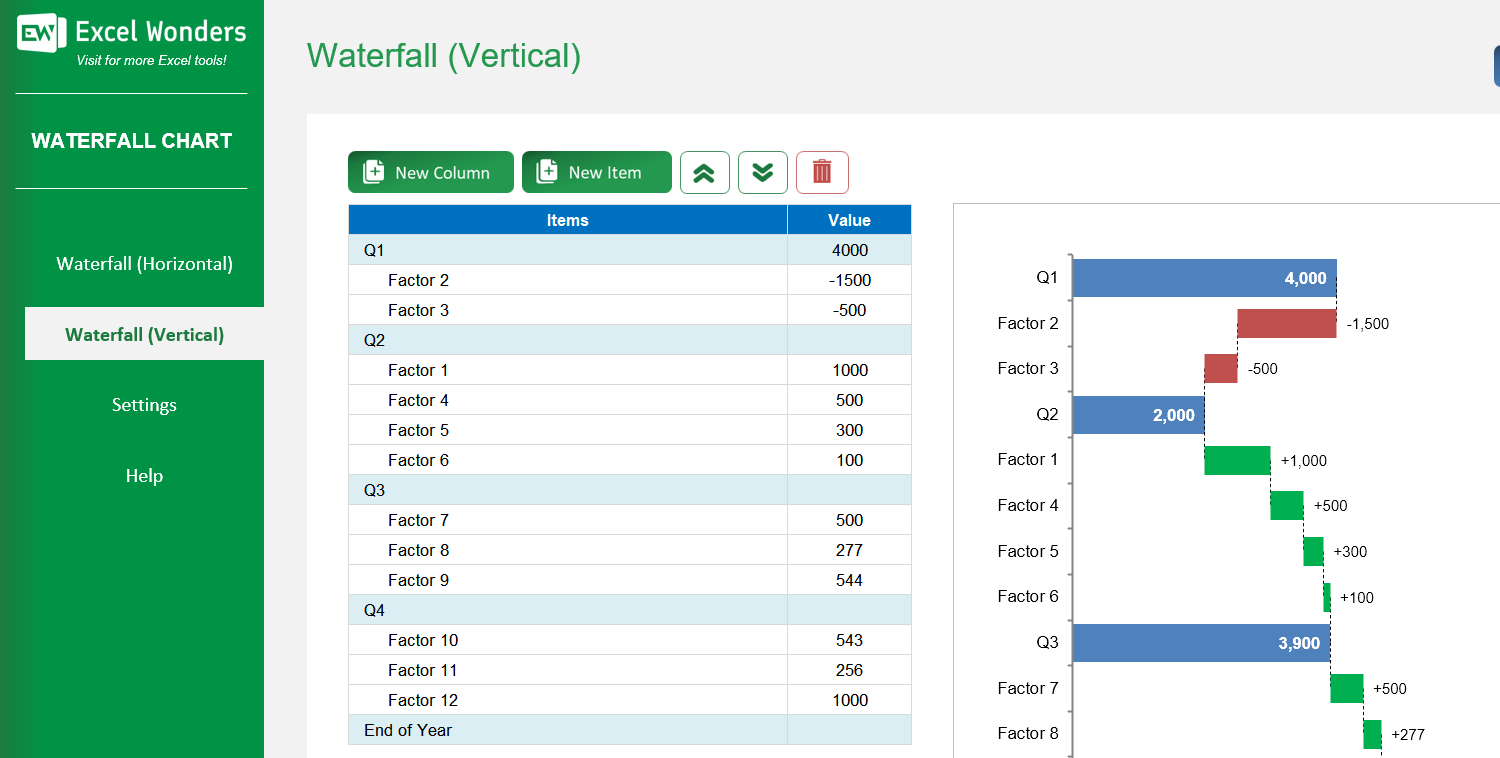Select the move-down double chevron icon
Image resolution: width=1500 pixels, height=758 pixels.
(x=763, y=171)
